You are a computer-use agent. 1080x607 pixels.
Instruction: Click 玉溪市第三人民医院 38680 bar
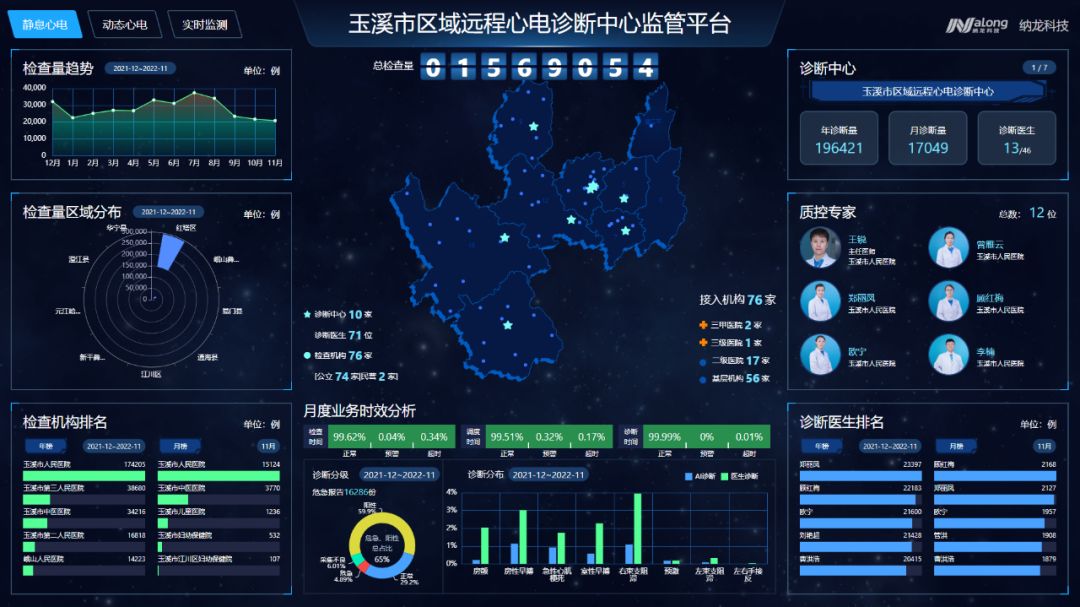pyautogui.click(x=37, y=500)
